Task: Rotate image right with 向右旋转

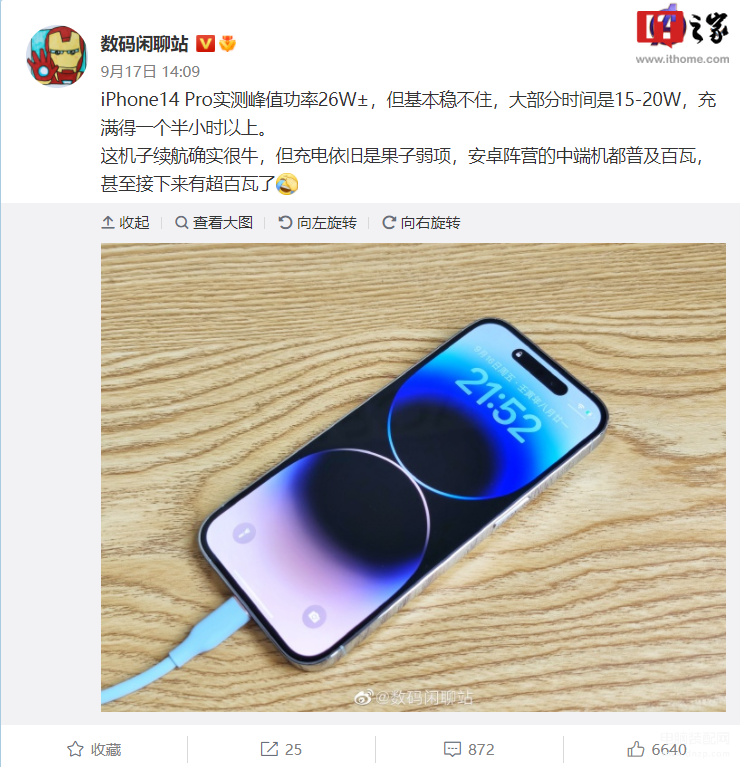Action: [421, 223]
